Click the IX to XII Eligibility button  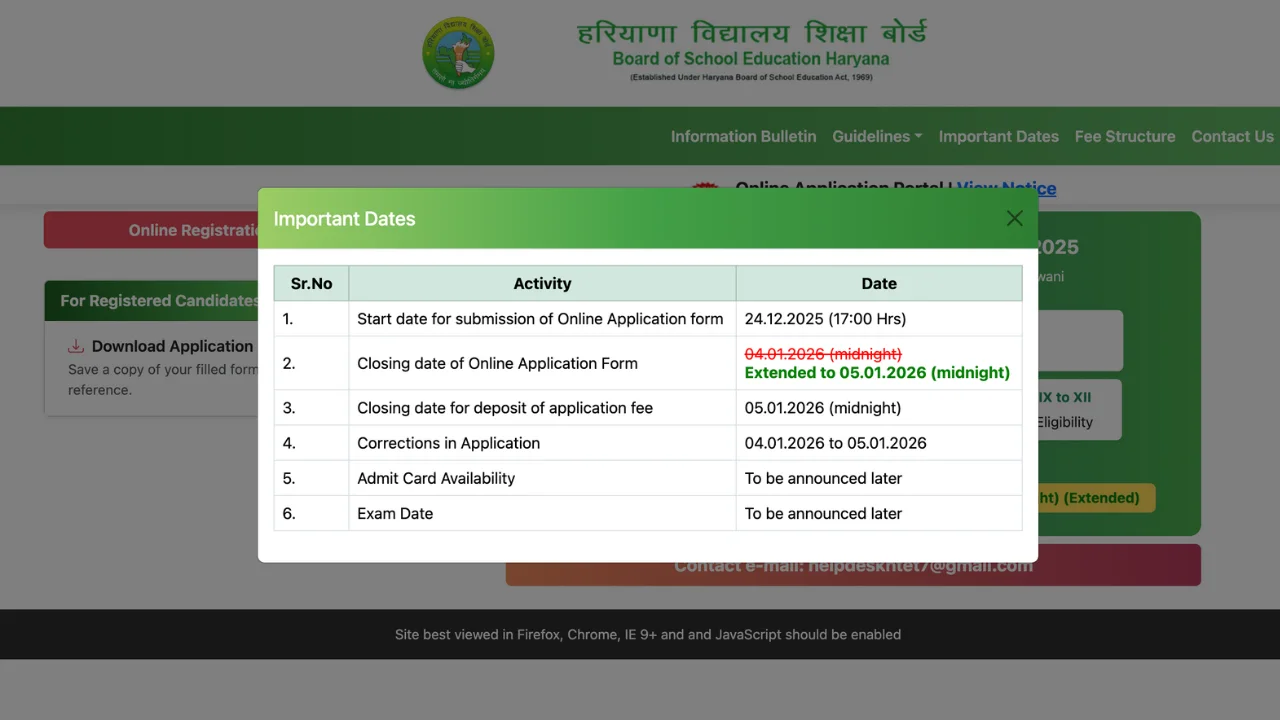point(1078,410)
